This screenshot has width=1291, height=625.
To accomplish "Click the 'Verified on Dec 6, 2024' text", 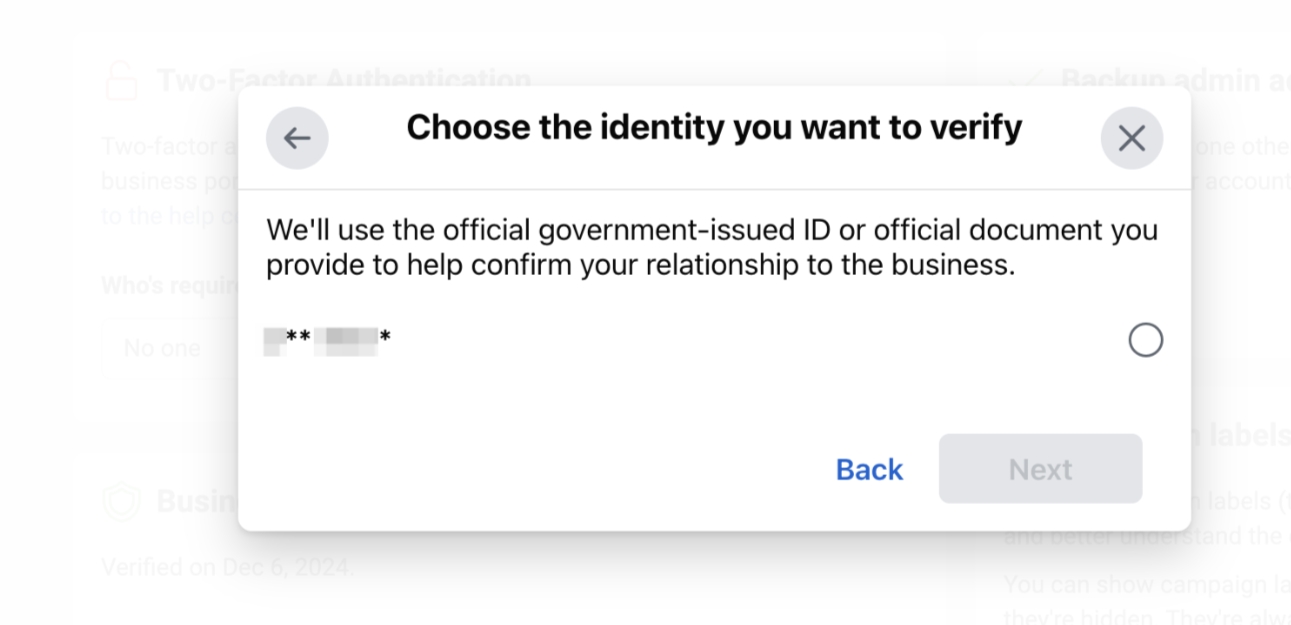I will click(228, 568).
